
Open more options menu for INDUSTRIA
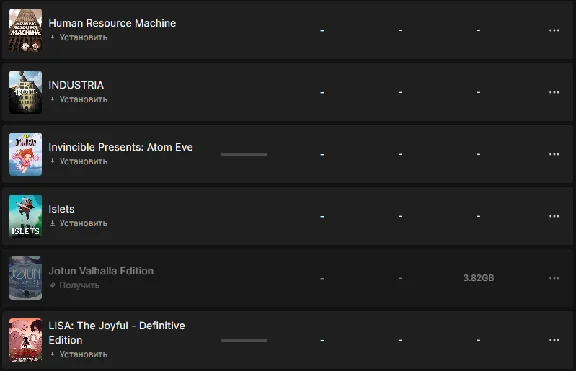(x=554, y=92)
